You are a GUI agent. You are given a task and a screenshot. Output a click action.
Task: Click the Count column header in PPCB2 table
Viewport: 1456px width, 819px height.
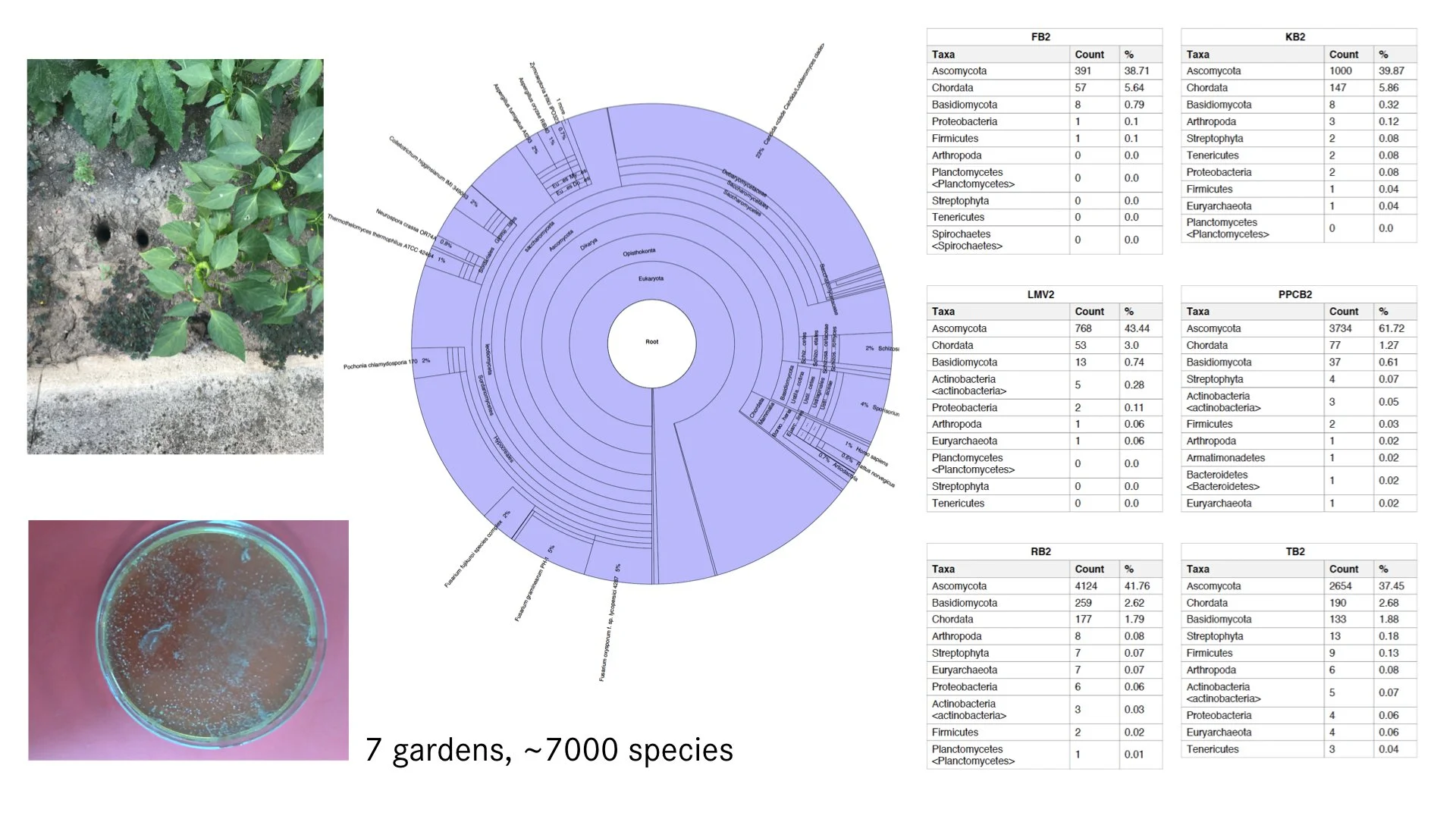[1345, 311]
